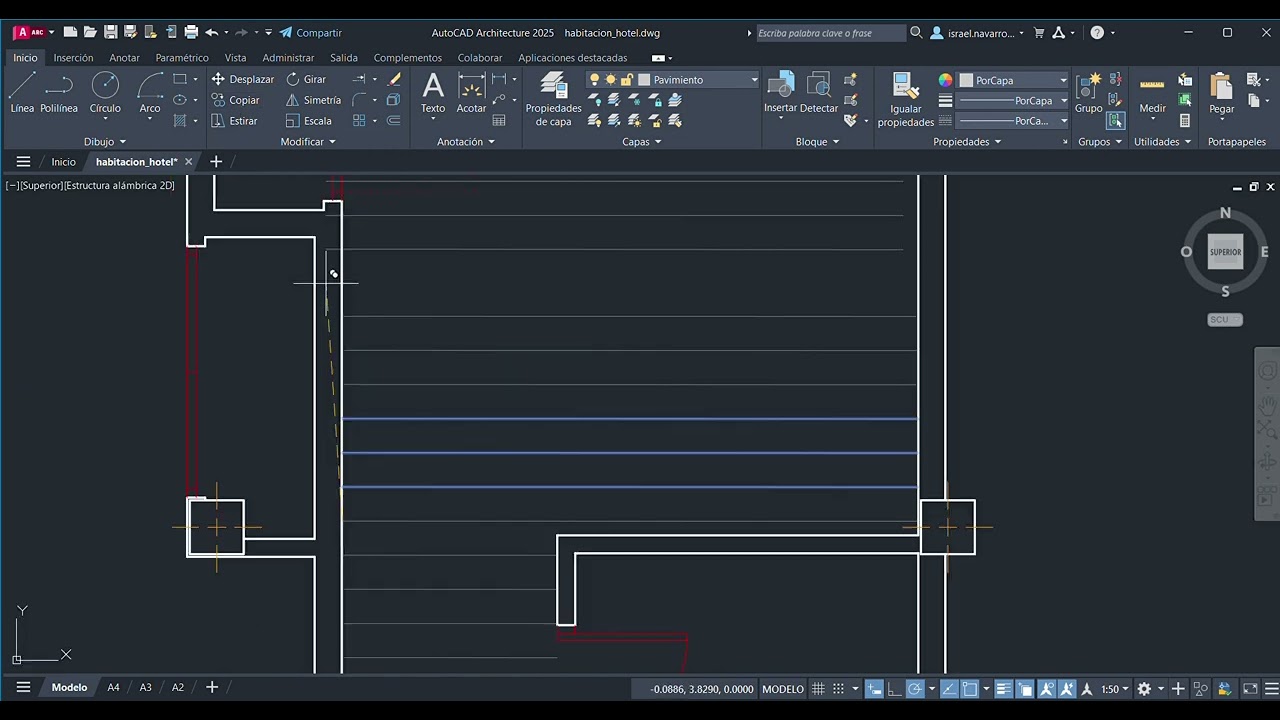Image resolution: width=1280 pixels, height=720 pixels.
Task: Select the Línea drawing tool
Action: click(x=22, y=93)
